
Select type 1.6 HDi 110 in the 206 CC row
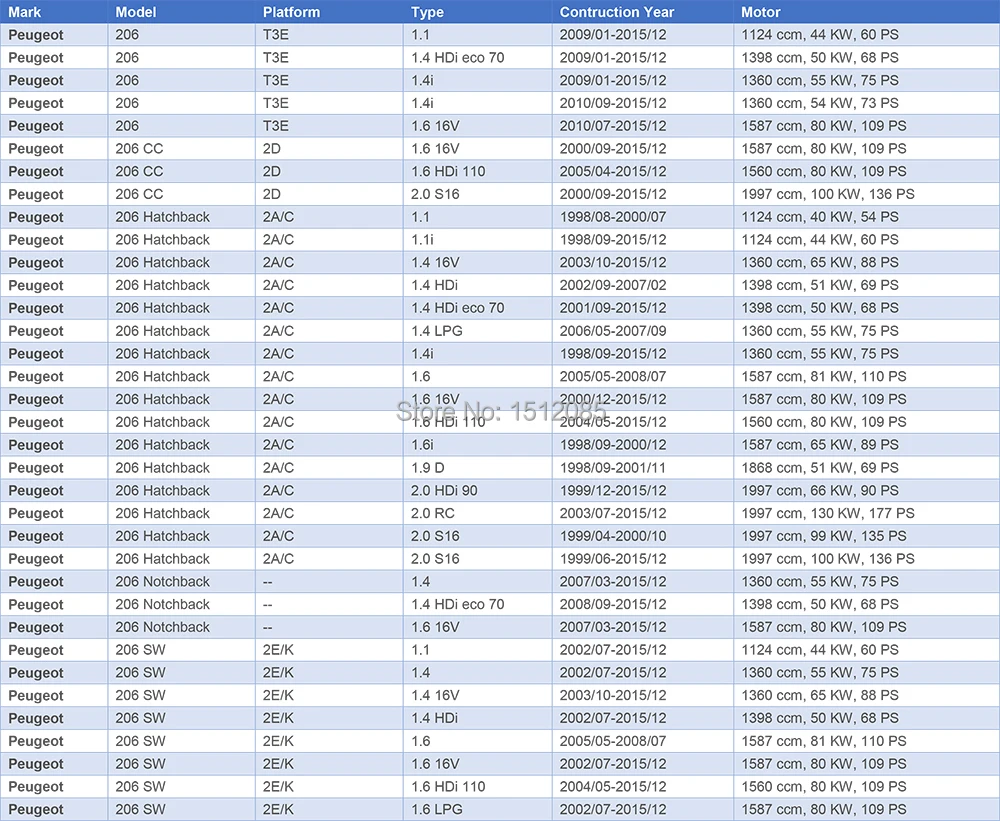point(448,172)
